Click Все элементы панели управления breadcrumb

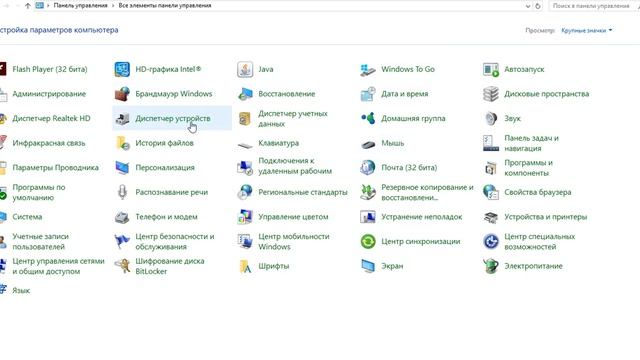pyautogui.click(x=165, y=6)
